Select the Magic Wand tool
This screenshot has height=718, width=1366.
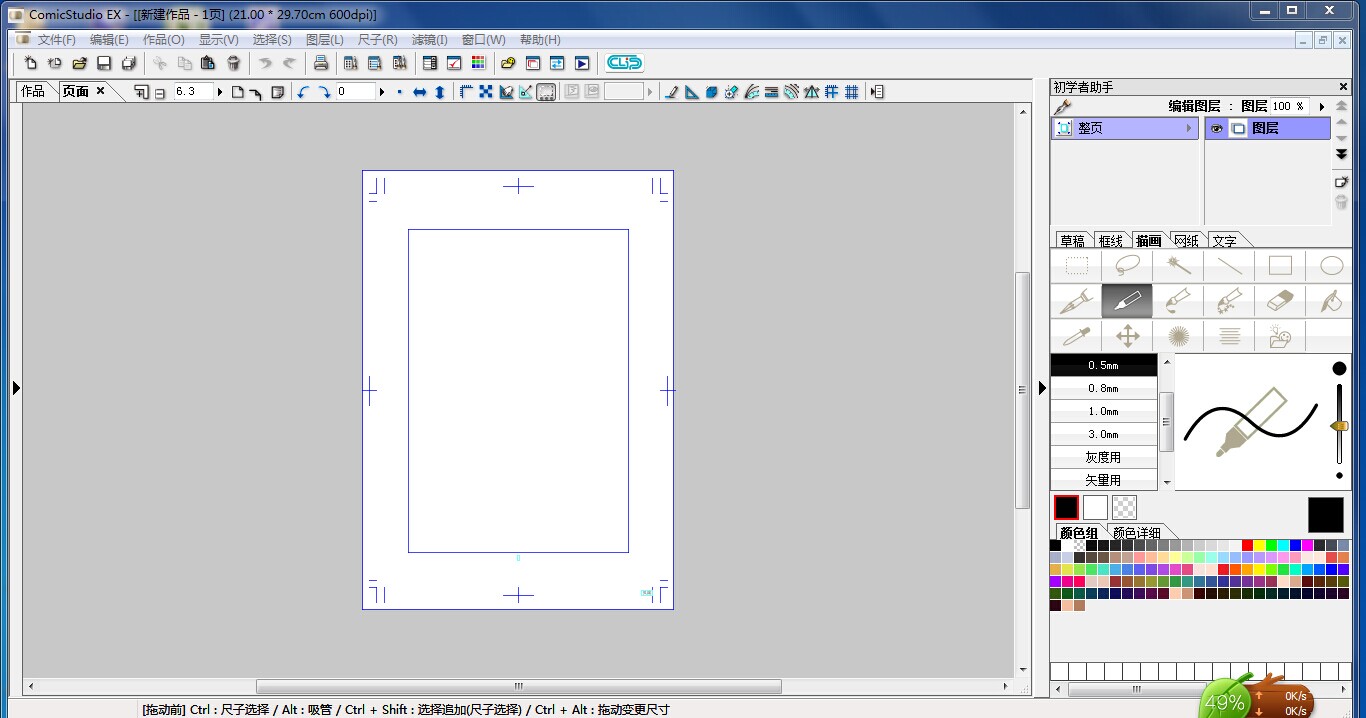tap(1178, 265)
